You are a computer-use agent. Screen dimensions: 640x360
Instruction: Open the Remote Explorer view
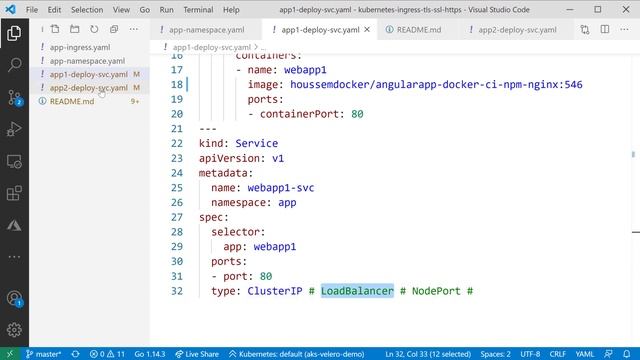(x=14, y=162)
